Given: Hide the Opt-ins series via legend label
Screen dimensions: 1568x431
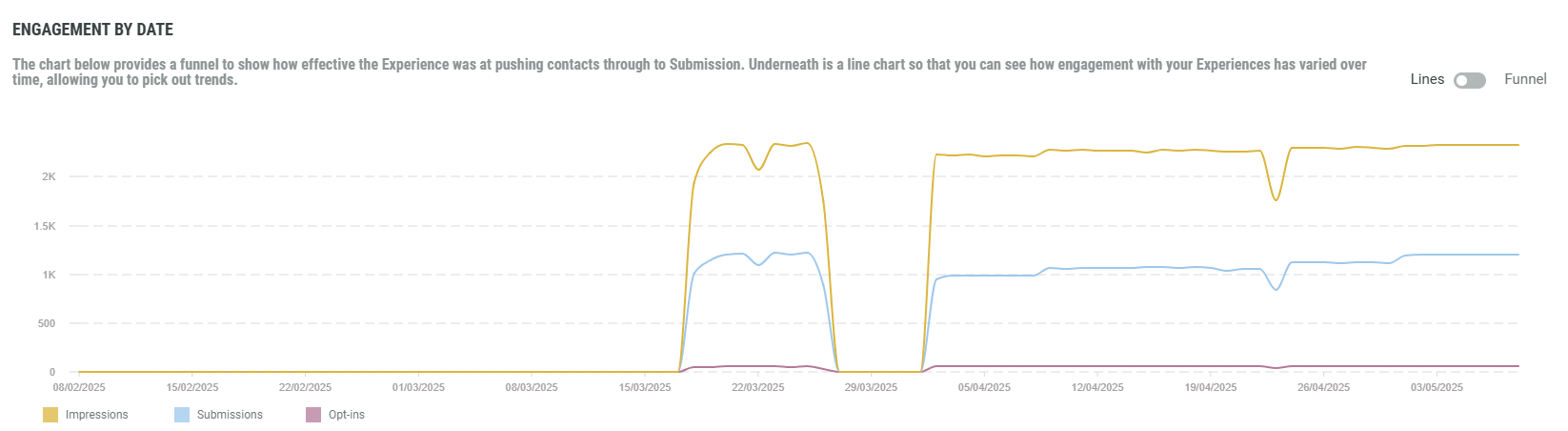Looking at the screenshot, I should 347,415.
